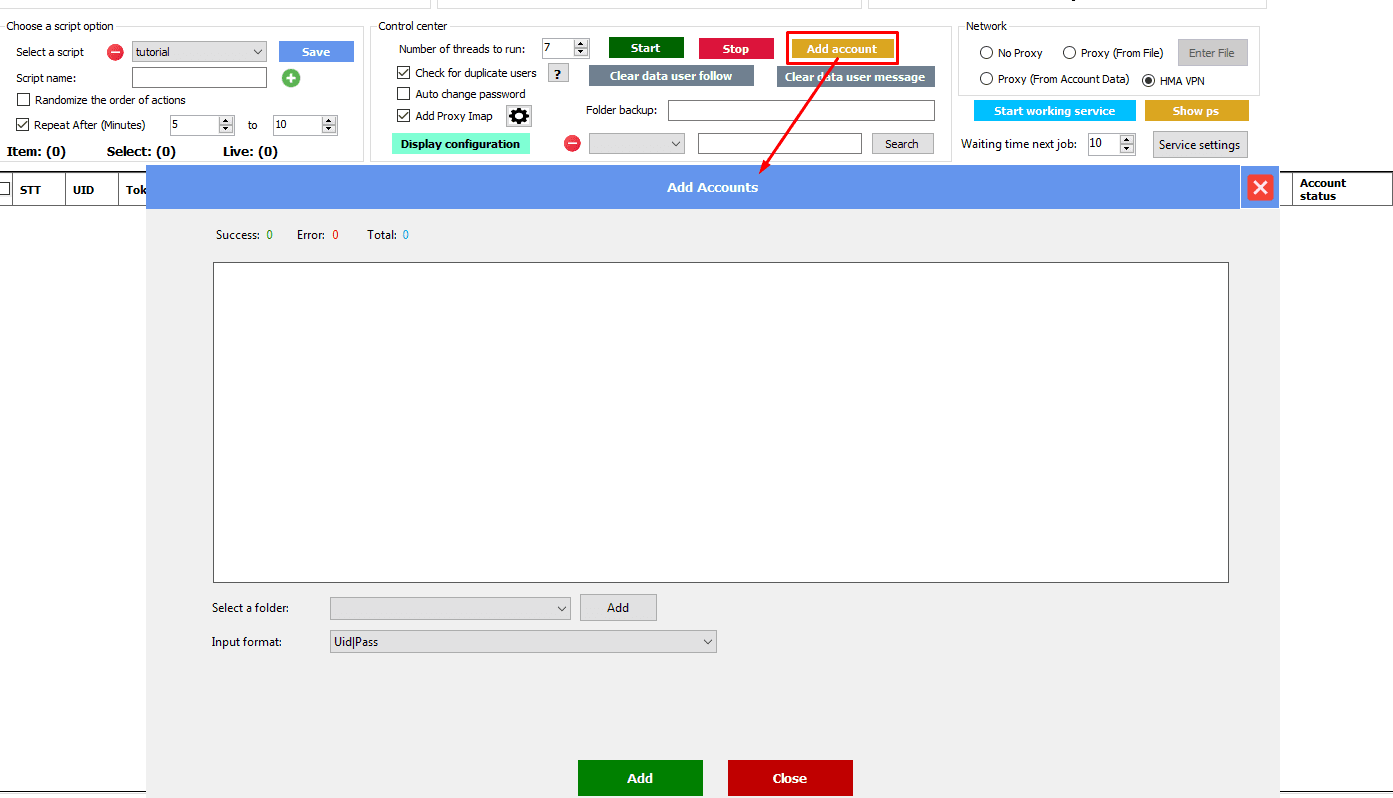
Task: Select the No Proxy radio option
Action: (x=987, y=53)
